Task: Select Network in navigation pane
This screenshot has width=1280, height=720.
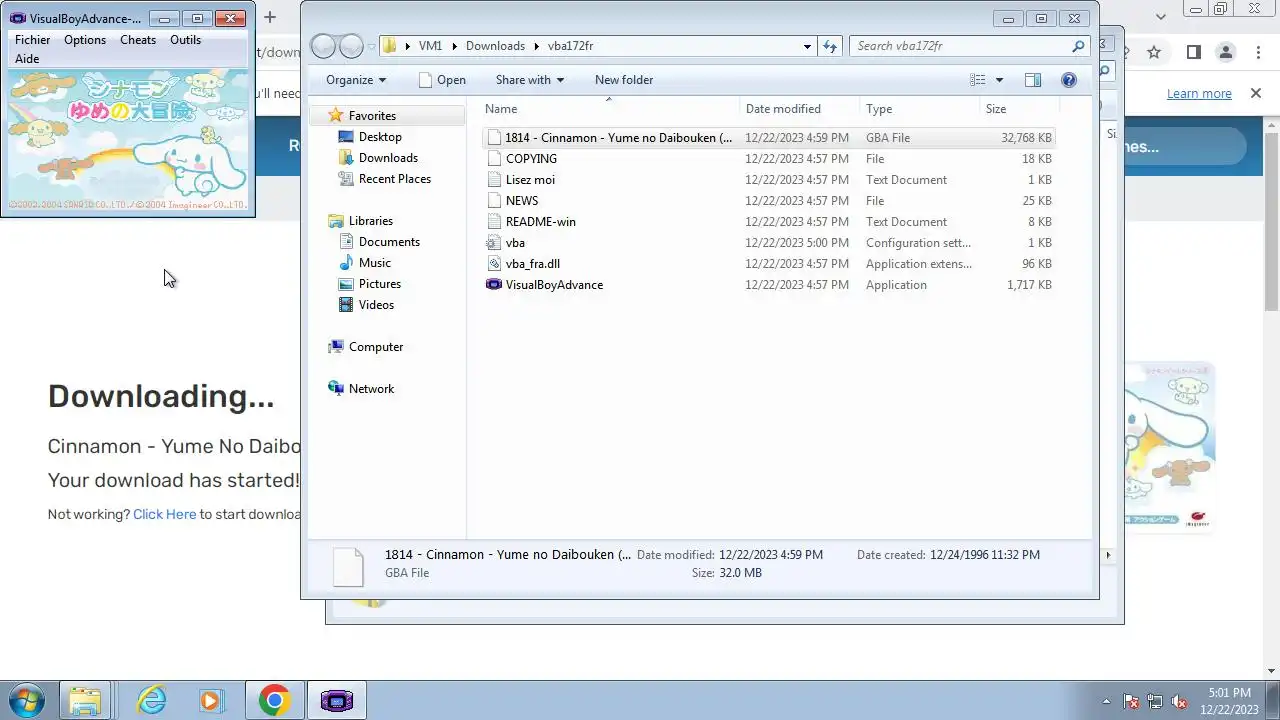Action: click(371, 389)
